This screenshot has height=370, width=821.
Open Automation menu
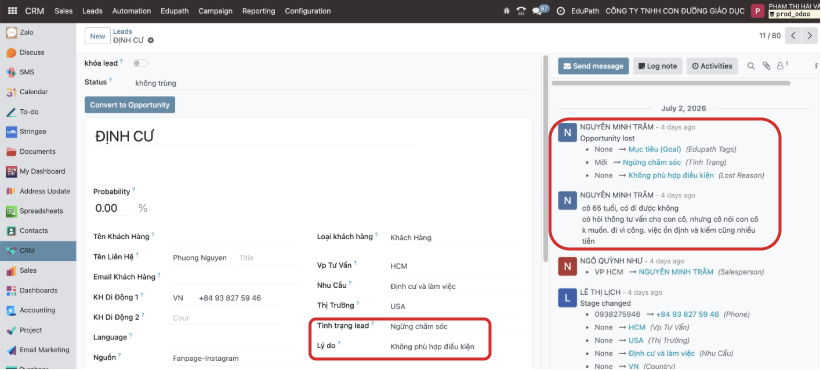[131, 11]
